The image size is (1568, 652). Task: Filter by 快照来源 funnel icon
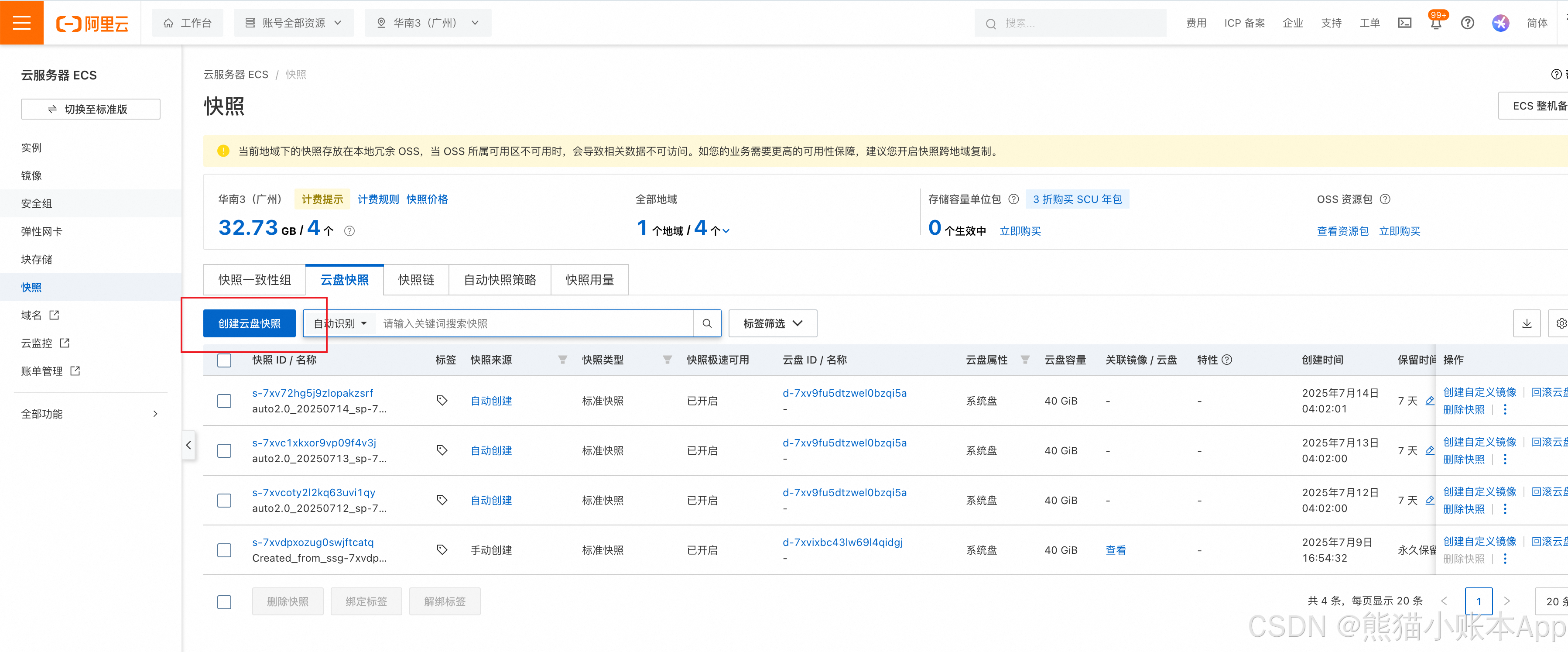pos(562,360)
